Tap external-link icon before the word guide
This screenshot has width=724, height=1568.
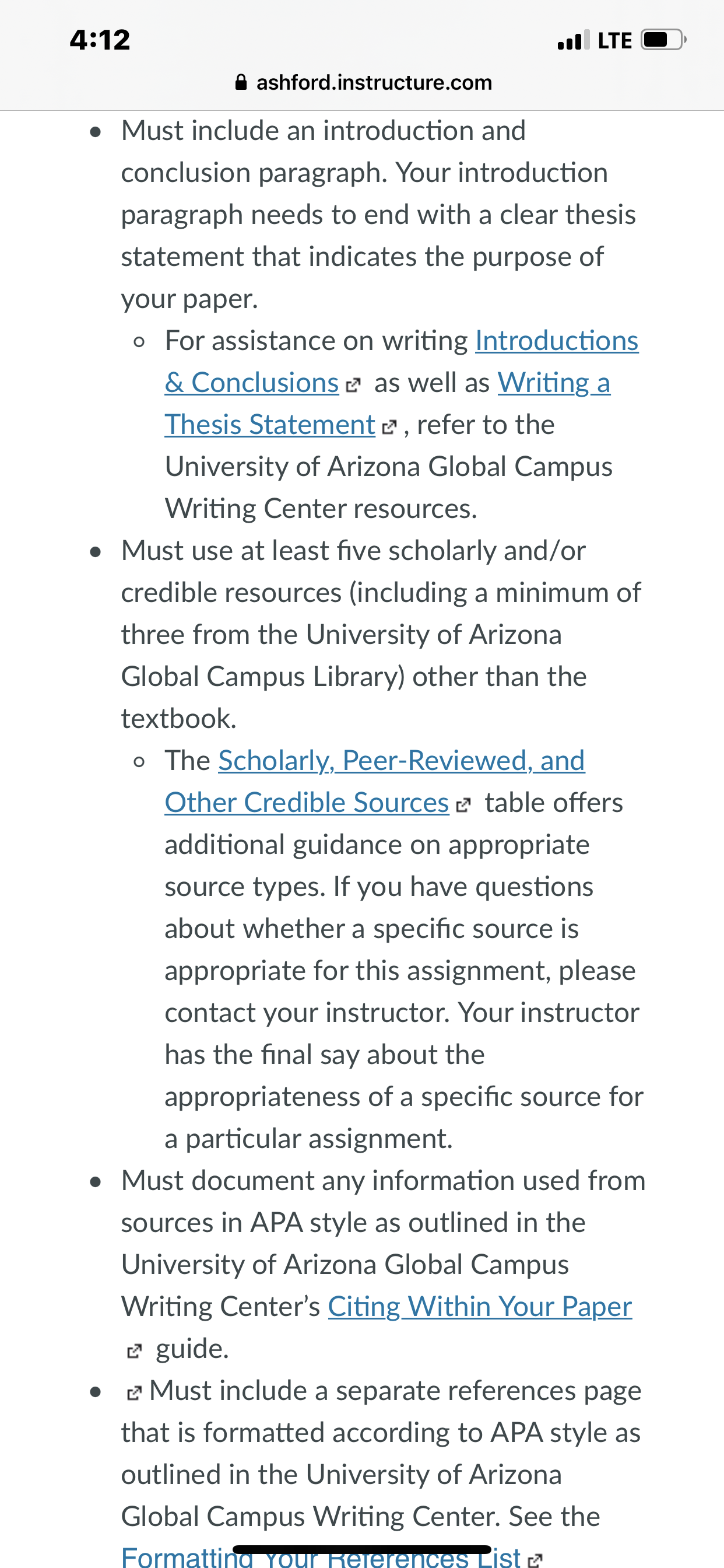pyautogui.click(x=134, y=1352)
